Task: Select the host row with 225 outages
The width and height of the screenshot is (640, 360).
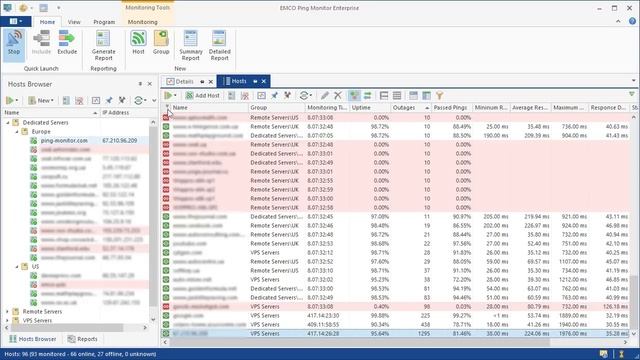Action: [x=396, y=316]
